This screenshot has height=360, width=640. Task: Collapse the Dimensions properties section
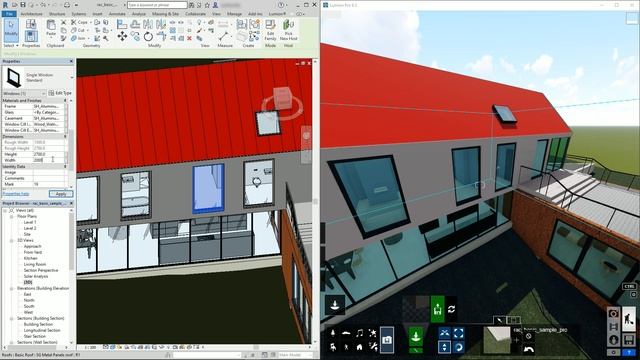click(x=65, y=136)
